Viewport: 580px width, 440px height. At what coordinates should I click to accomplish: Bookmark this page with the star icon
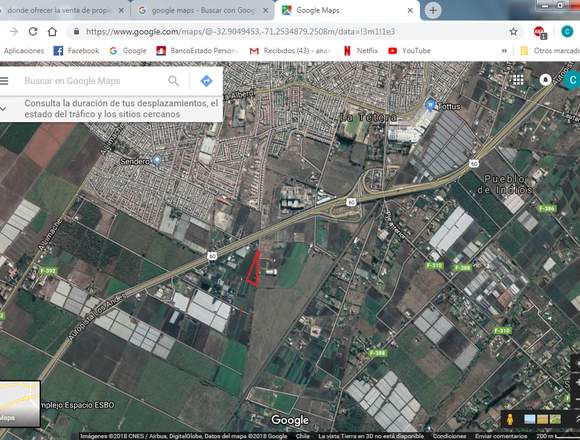point(513,31)
